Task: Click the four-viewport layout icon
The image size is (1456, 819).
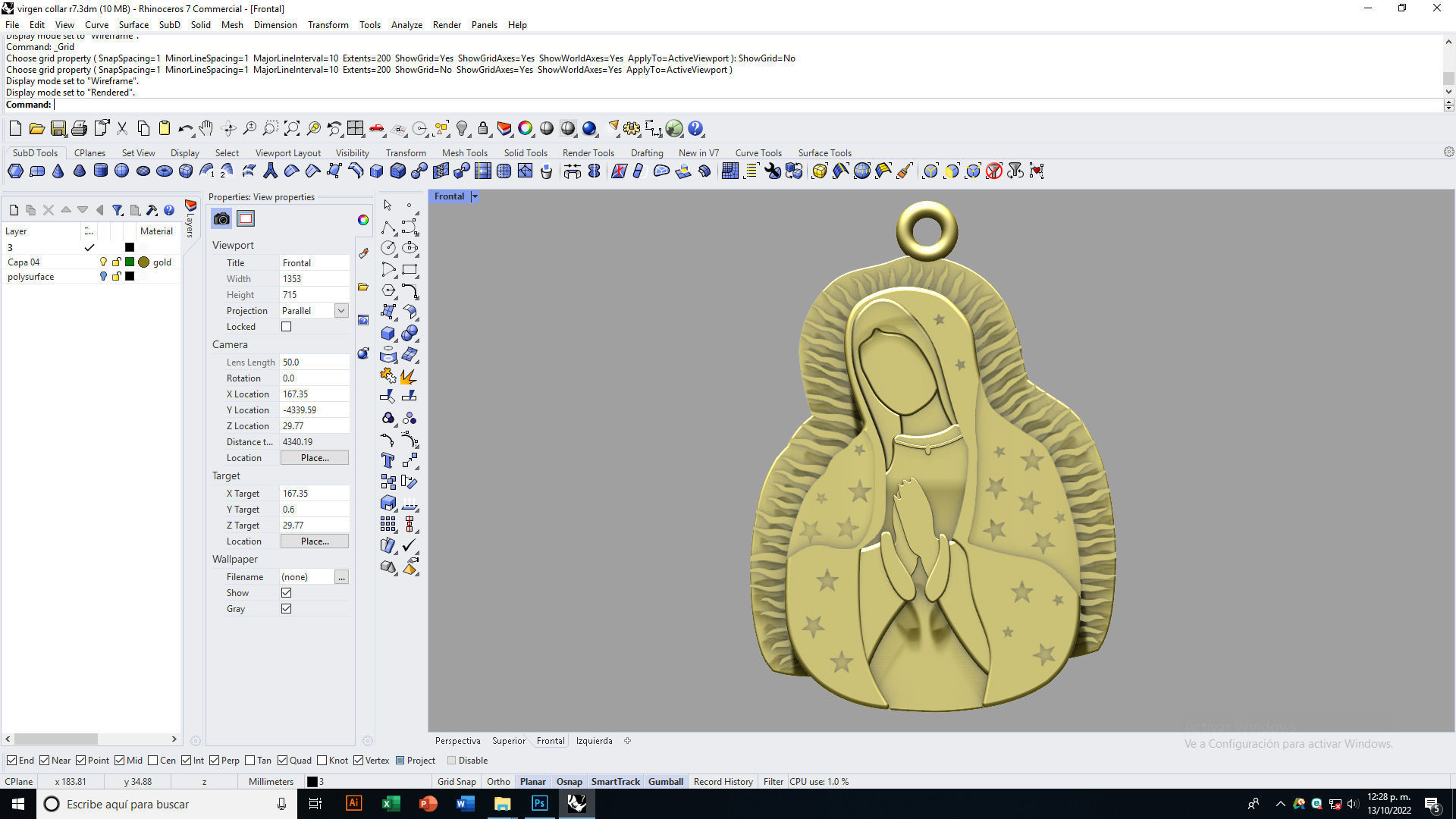Action: [355, 128]
